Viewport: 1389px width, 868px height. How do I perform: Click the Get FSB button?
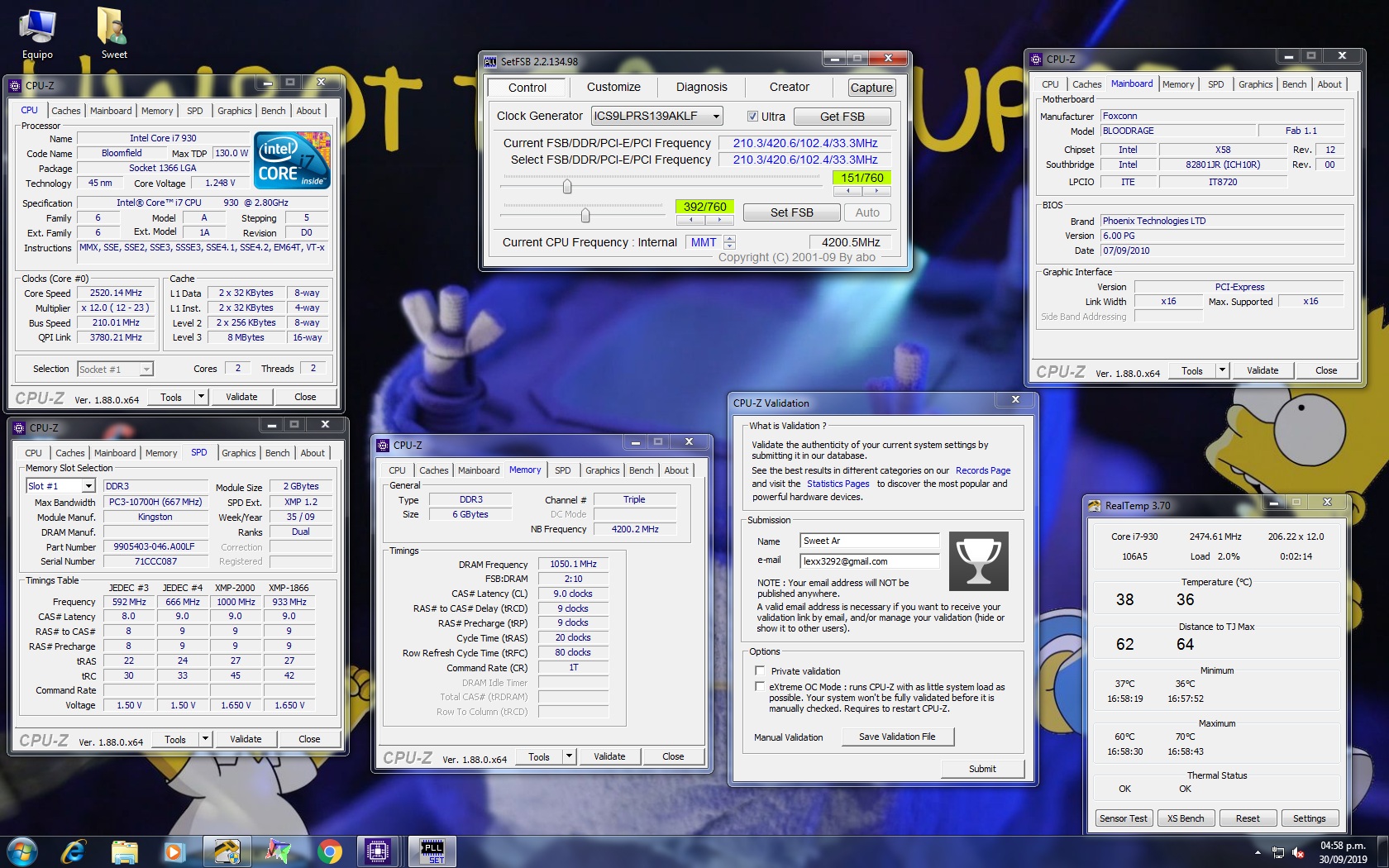842,117
